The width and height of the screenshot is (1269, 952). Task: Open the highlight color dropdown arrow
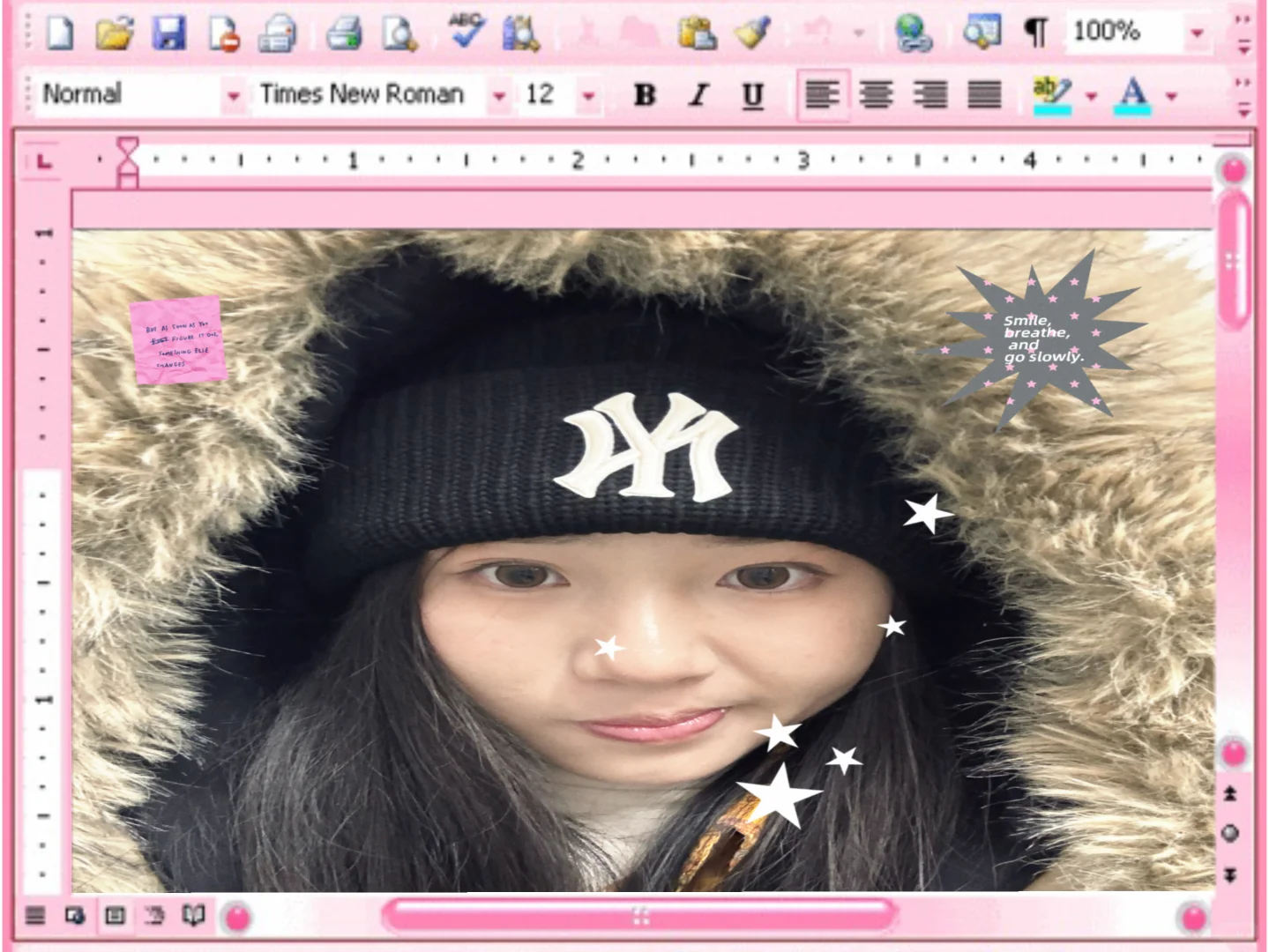1091,96
